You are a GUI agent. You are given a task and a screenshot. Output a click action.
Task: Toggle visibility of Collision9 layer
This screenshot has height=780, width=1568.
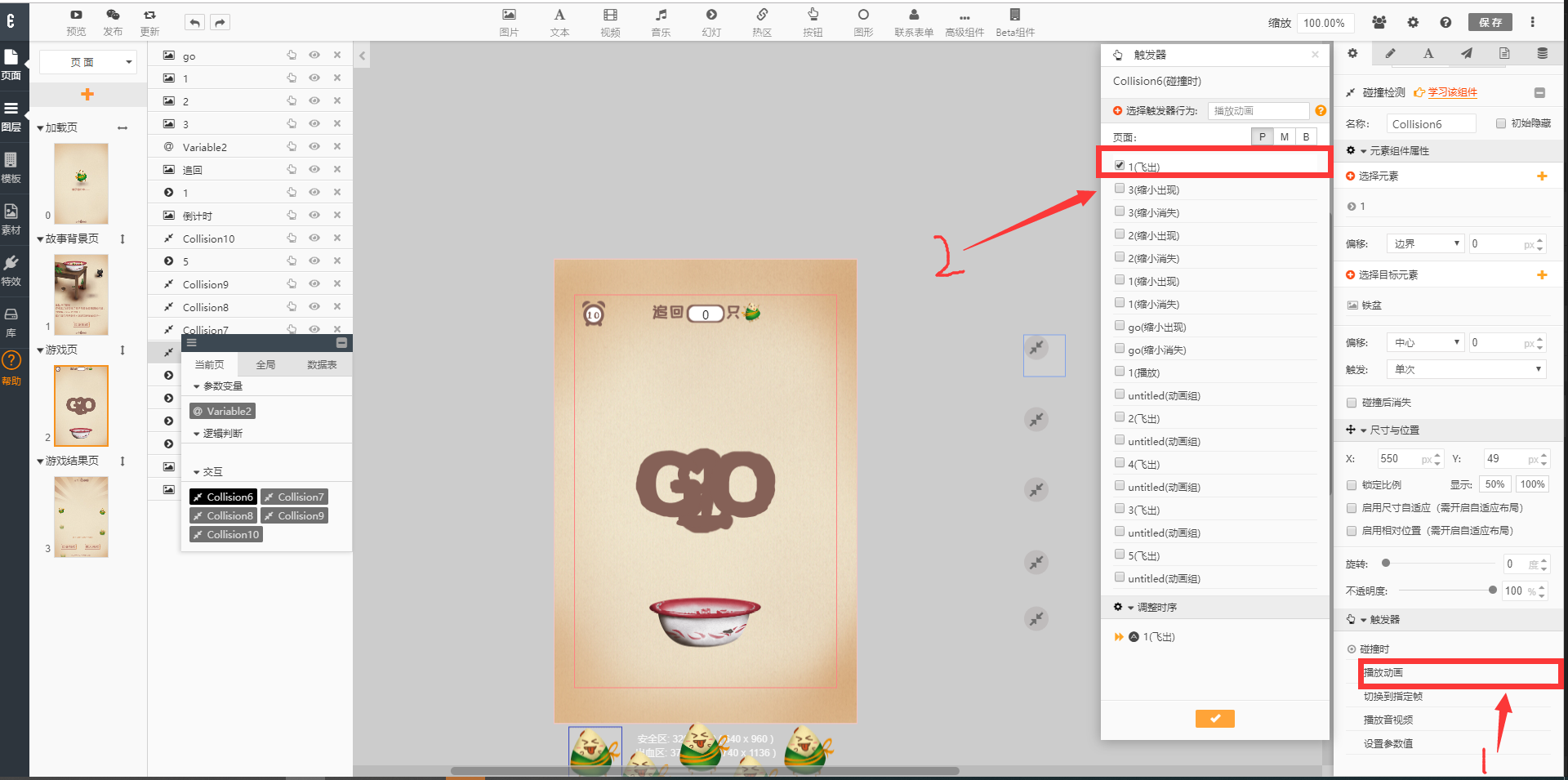click(314, 283)
